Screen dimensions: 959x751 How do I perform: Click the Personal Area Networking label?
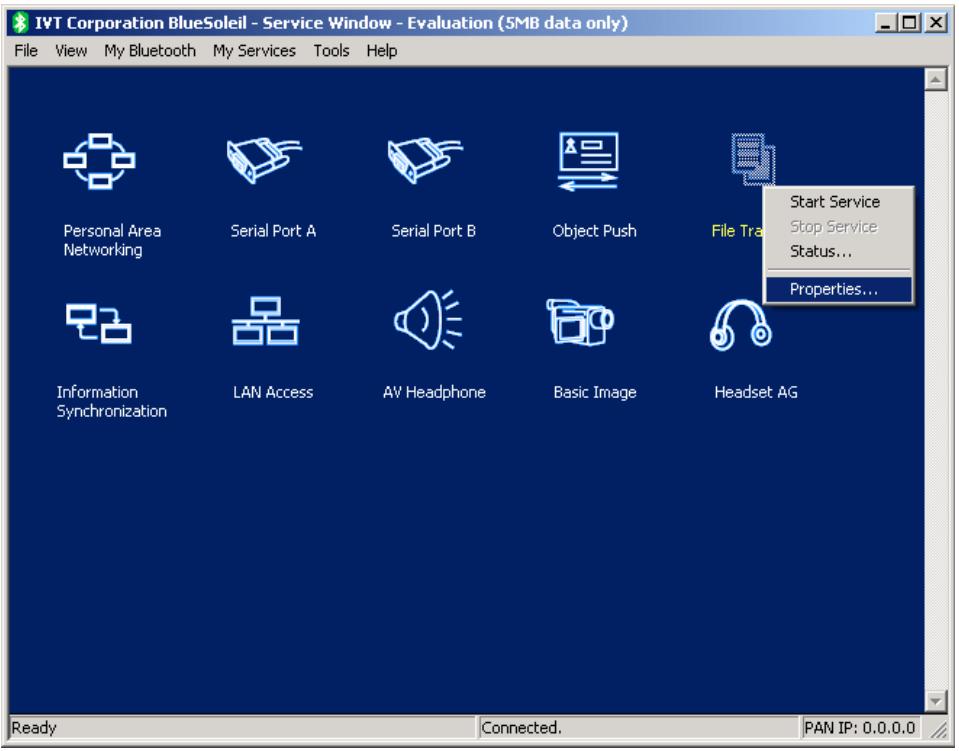click(x=112, y=240)
